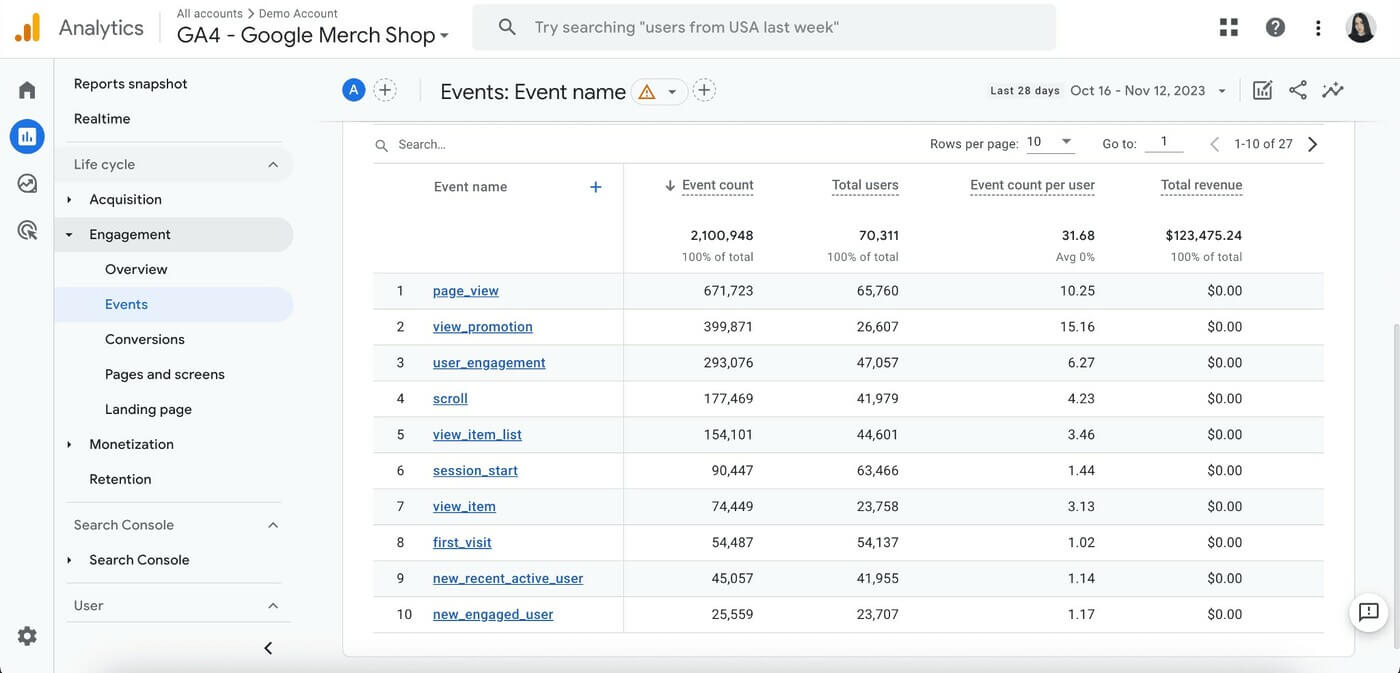The height and width of the screenshot is (673, 1400).
Task: Add a comparison using plus circle
Action: pos(385,90)
